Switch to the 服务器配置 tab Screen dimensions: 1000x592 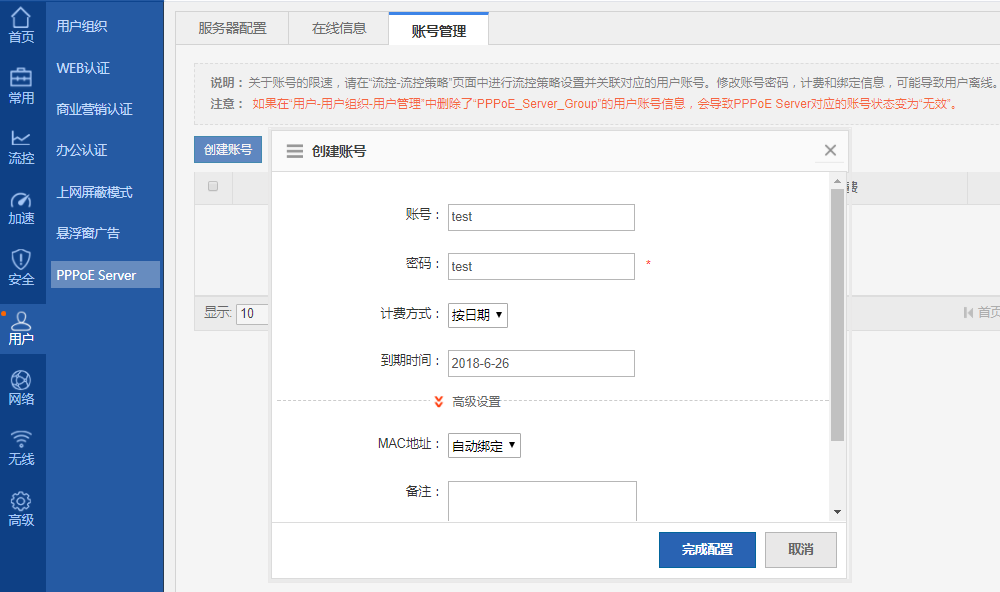tap(232, 29)
